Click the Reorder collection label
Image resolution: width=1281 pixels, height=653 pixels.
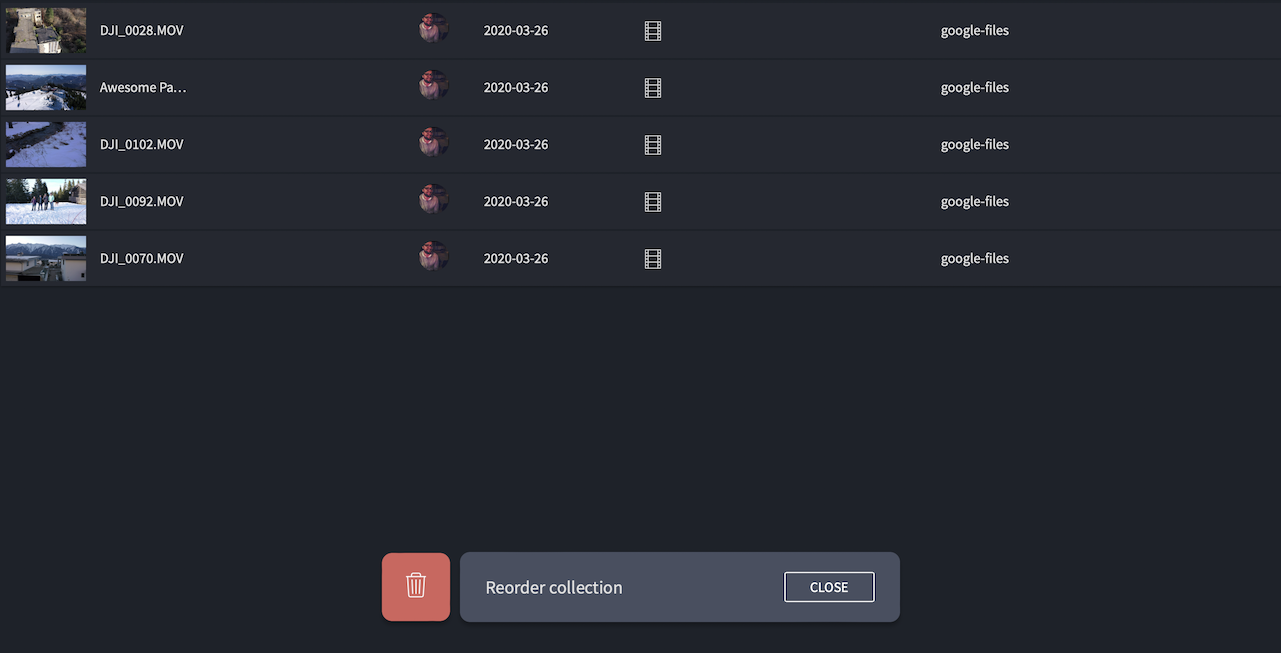(553, 587)
